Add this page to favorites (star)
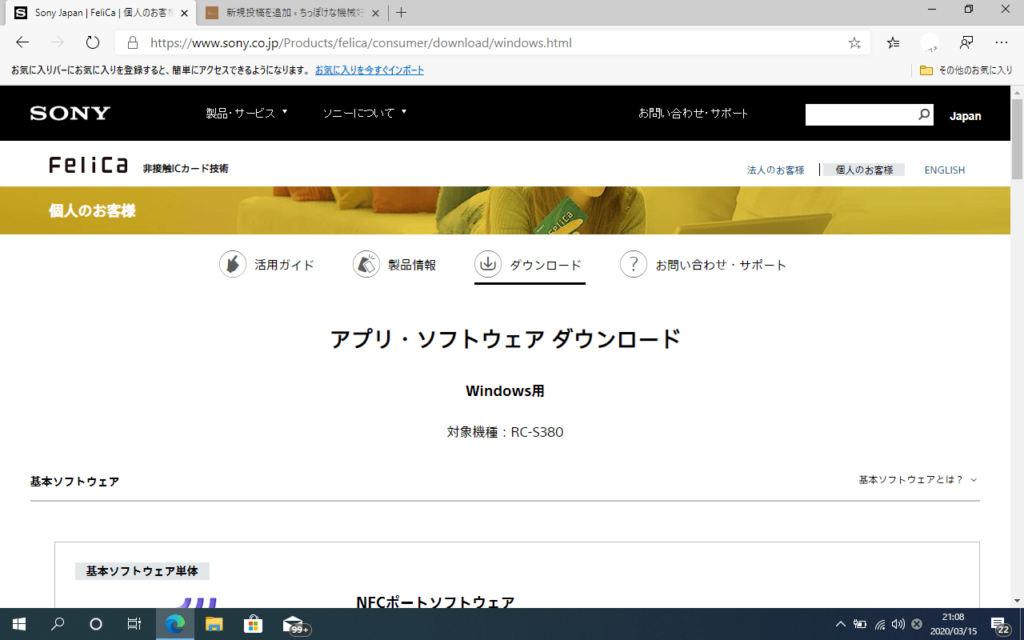 pyautogui.click(x=854, y=43)
